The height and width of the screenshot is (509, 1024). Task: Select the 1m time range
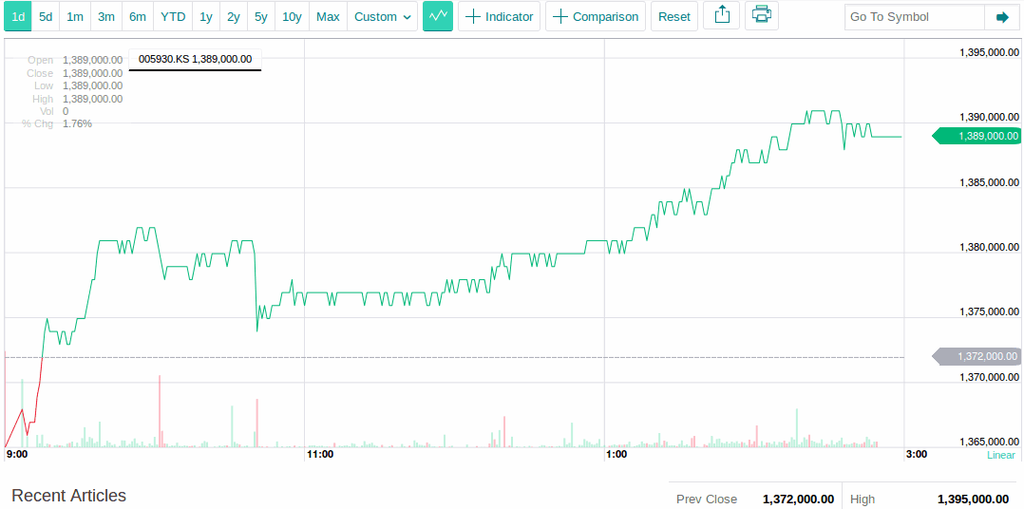pos(75,16)
